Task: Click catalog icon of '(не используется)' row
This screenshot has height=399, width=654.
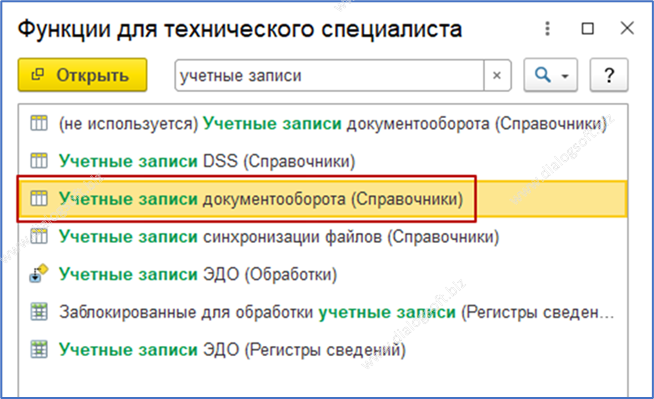Action: click(x=39, y=123)
